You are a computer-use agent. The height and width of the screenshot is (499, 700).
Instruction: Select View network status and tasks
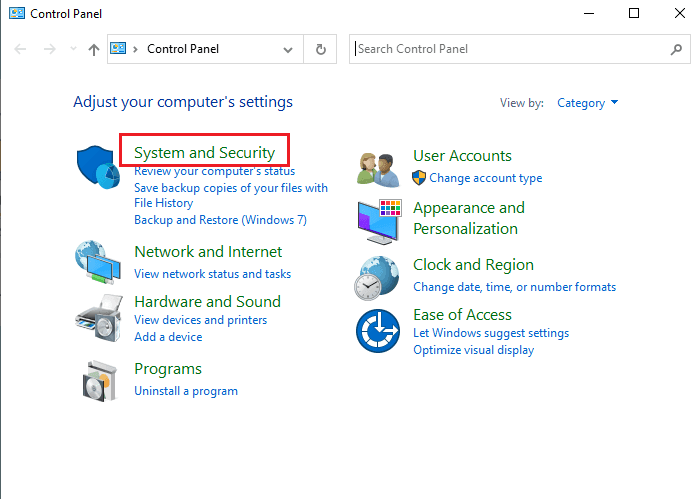click(x=212, y=274)
